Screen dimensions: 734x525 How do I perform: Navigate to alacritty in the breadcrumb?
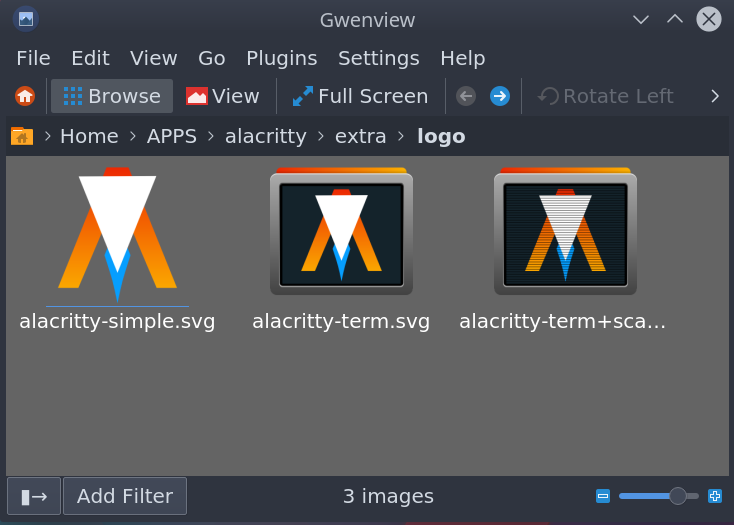click(266, 136)
